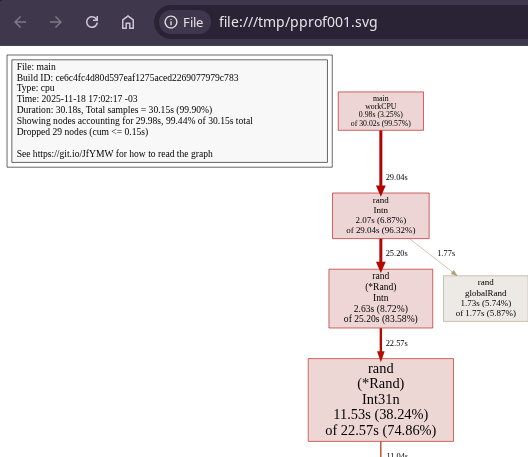Click the Build ID line in legend
The height and width of the screenshot is (457, 528).
click(128, 77)
